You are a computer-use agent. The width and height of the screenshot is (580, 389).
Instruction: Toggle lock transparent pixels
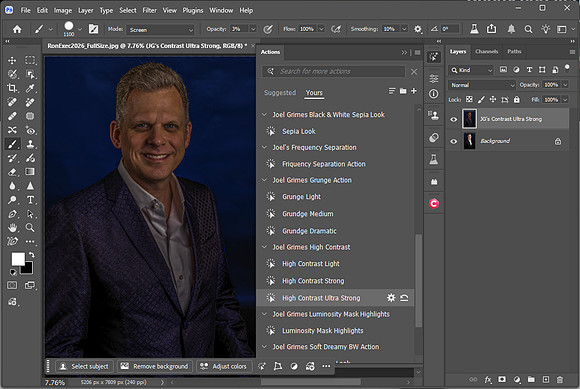469,99
